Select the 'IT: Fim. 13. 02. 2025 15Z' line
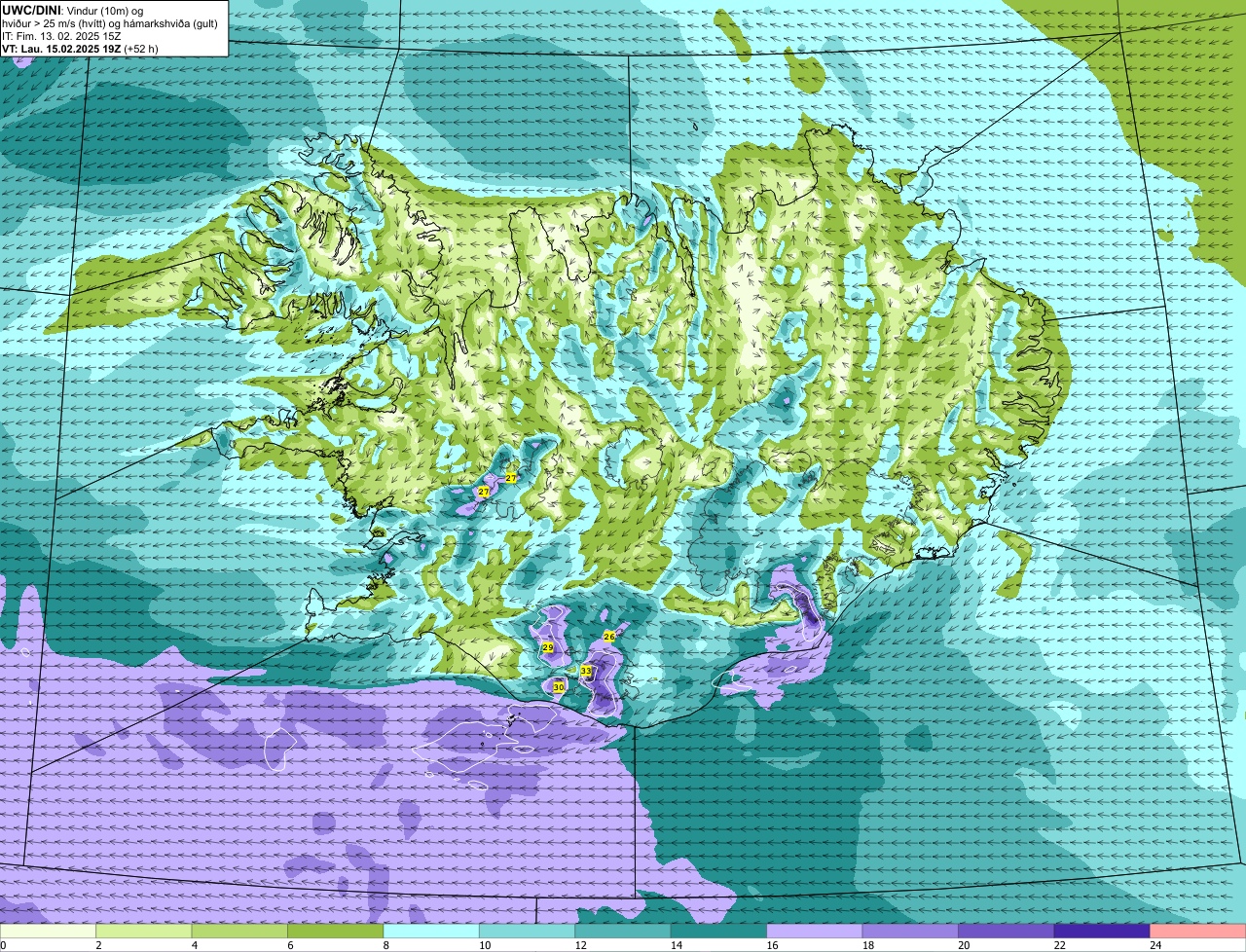The width and height of the screenshot is (1246, 952). coord(61,36)
